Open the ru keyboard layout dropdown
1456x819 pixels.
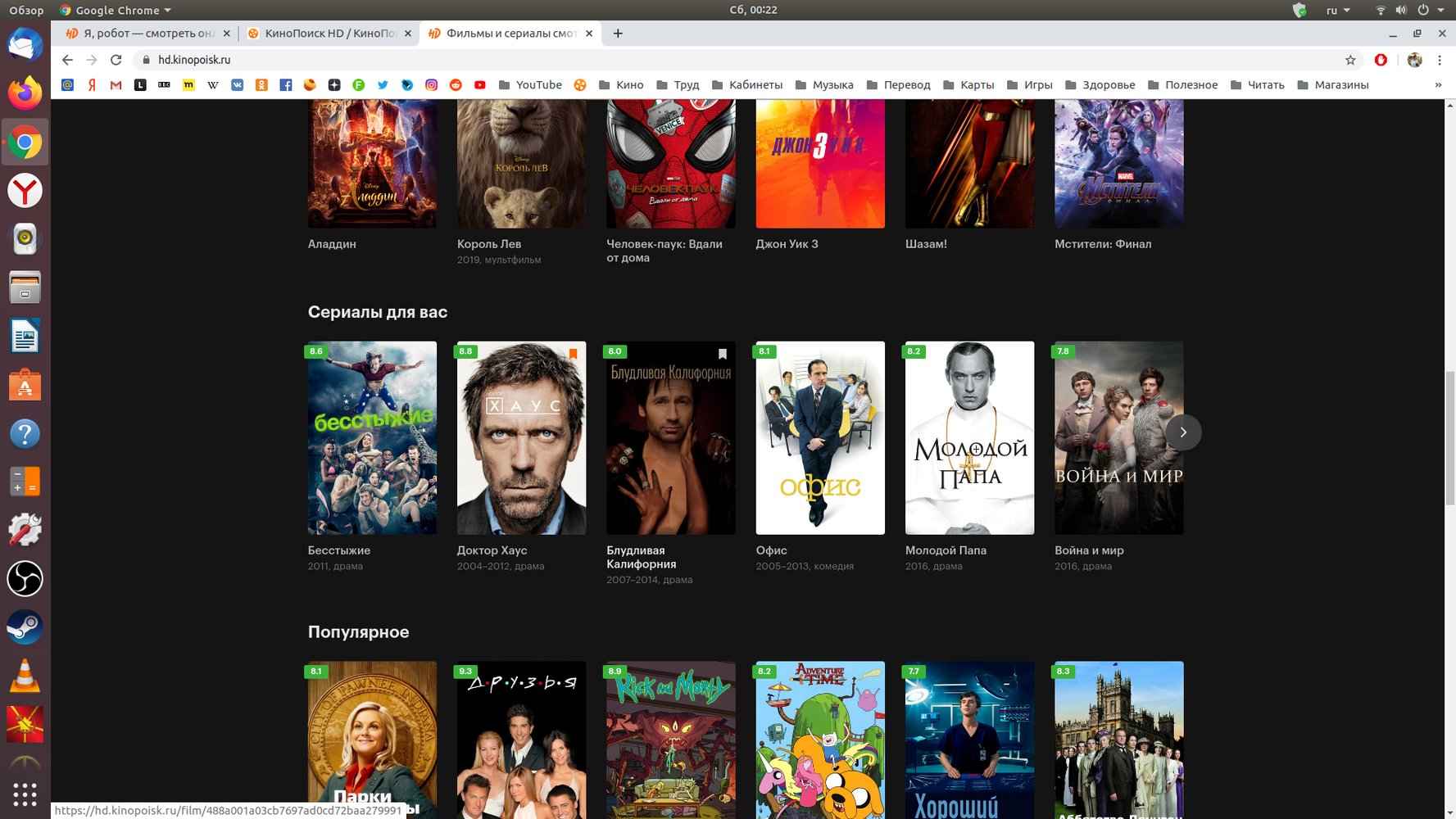1337,11
